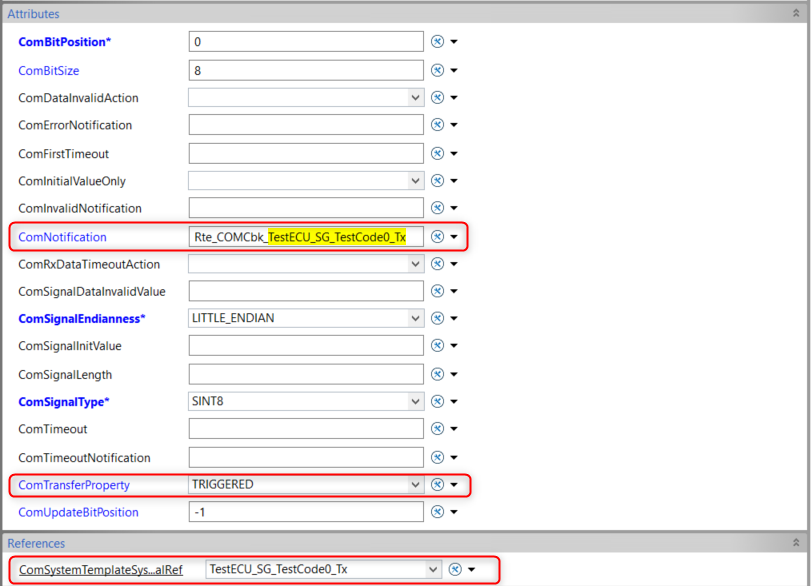
Task: Click the ComErrorNotification input field
Action: click(306, 125)
